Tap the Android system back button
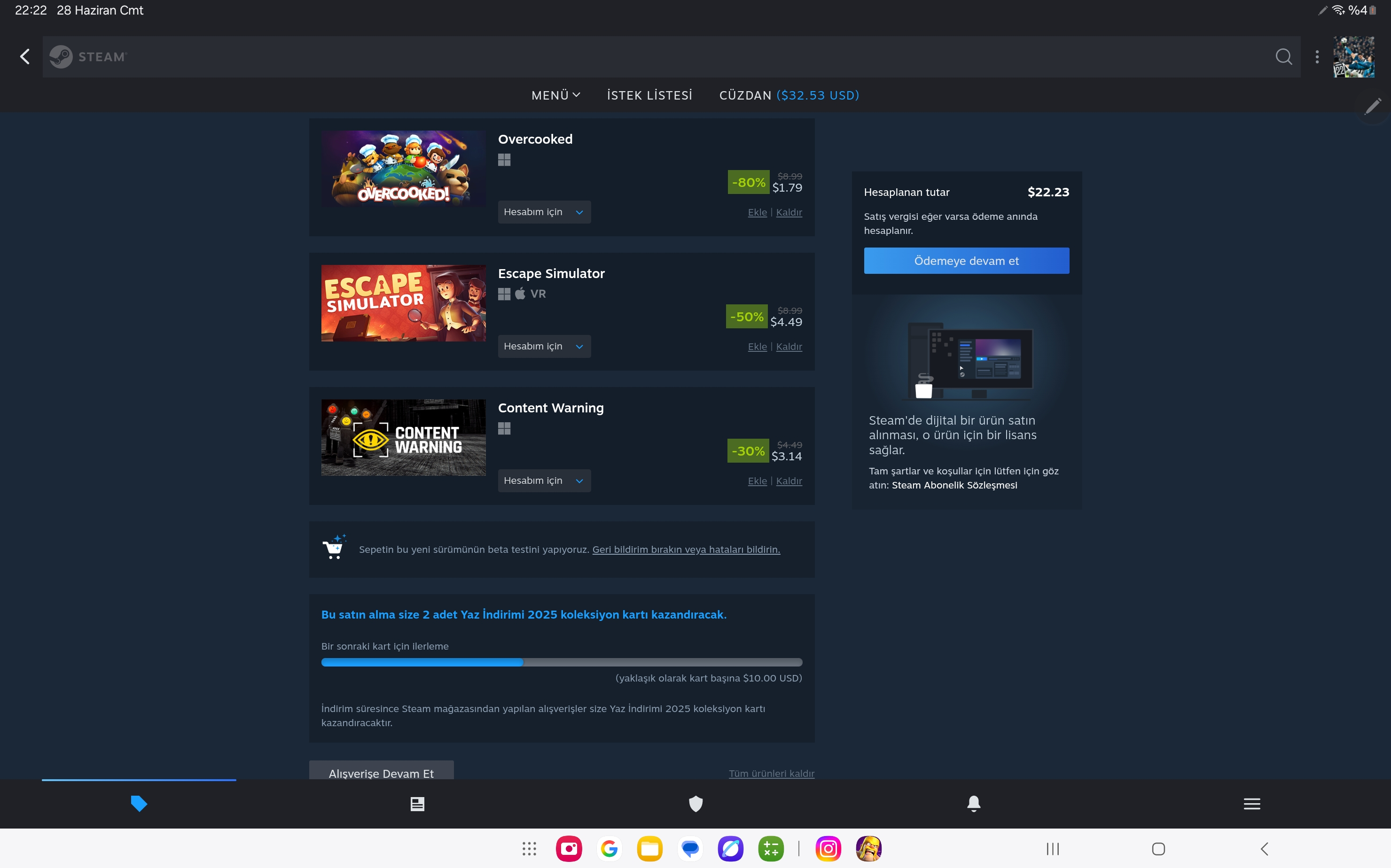This screenshot has height=868, width=1391. coord(1264,848)
